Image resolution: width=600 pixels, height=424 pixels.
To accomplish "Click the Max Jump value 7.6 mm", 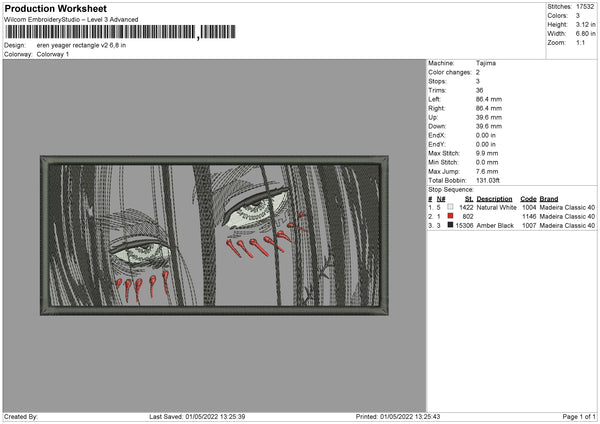I will point(487,171).
